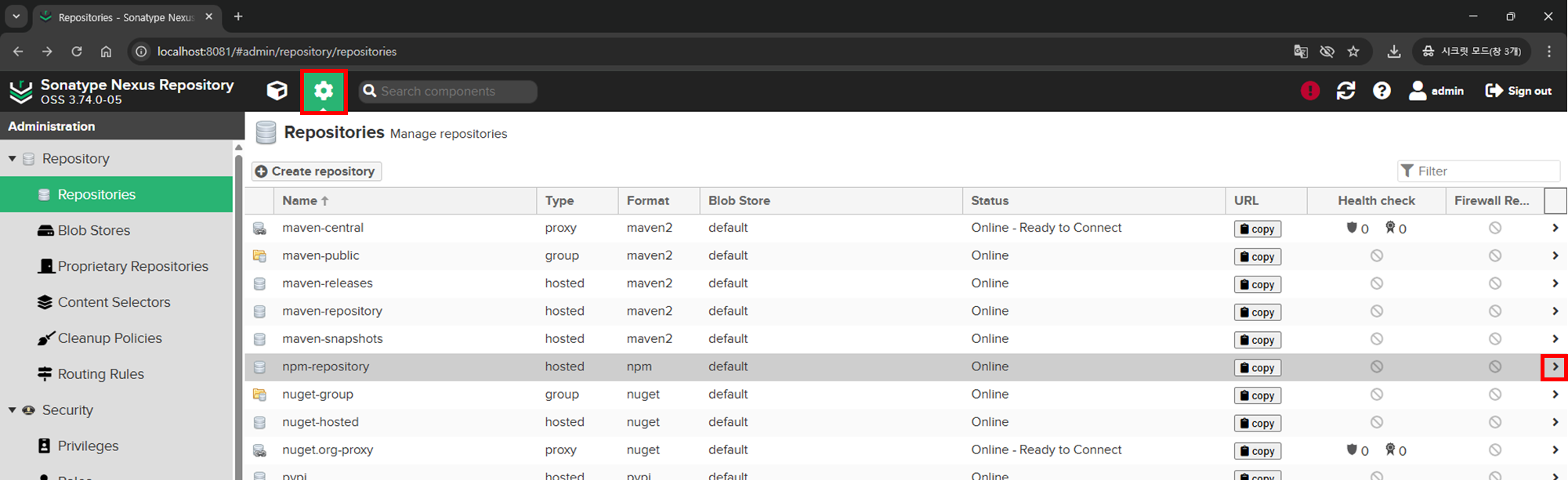Open browser downloads icon

(1394, 52)
